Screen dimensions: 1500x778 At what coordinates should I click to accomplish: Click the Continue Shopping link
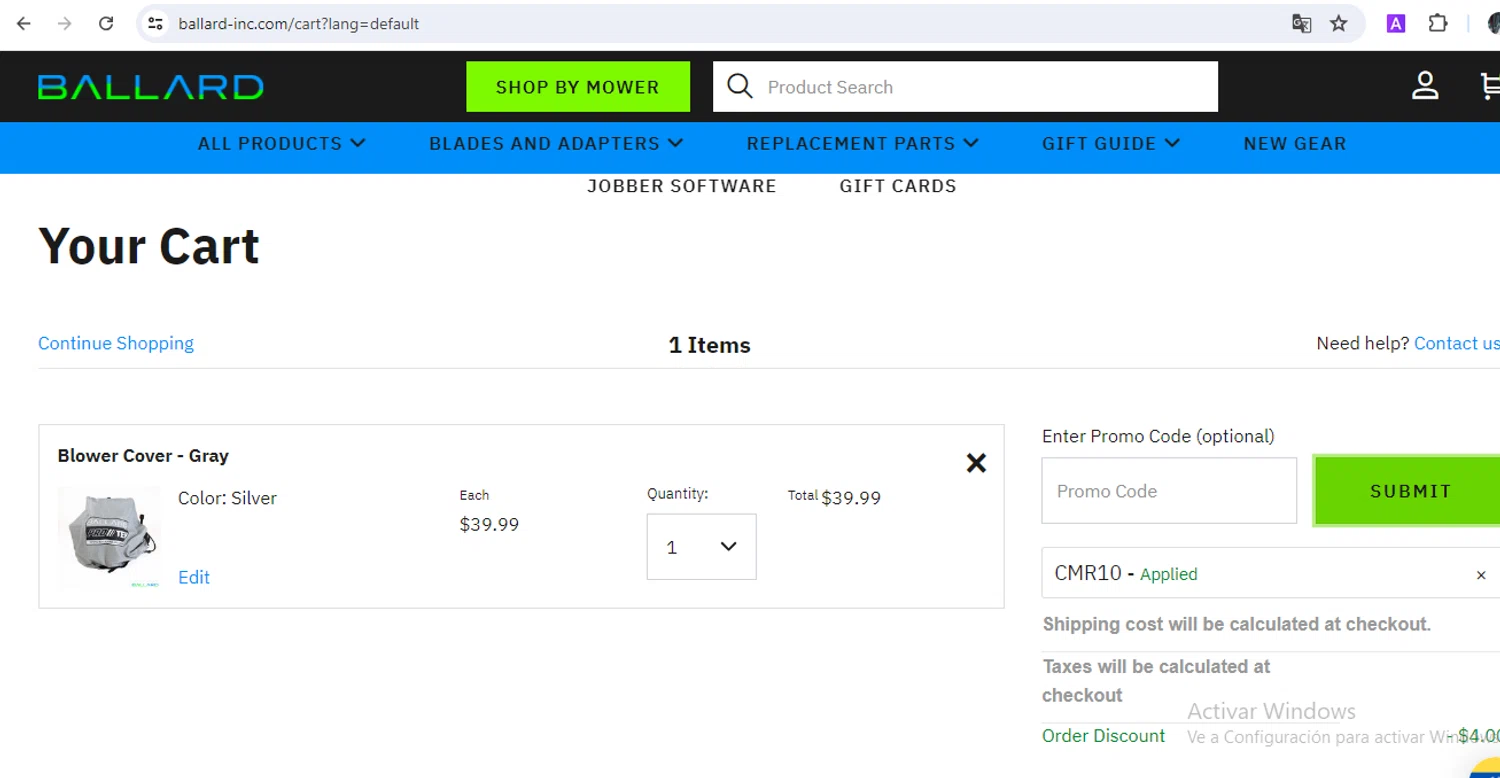point(116,343)
